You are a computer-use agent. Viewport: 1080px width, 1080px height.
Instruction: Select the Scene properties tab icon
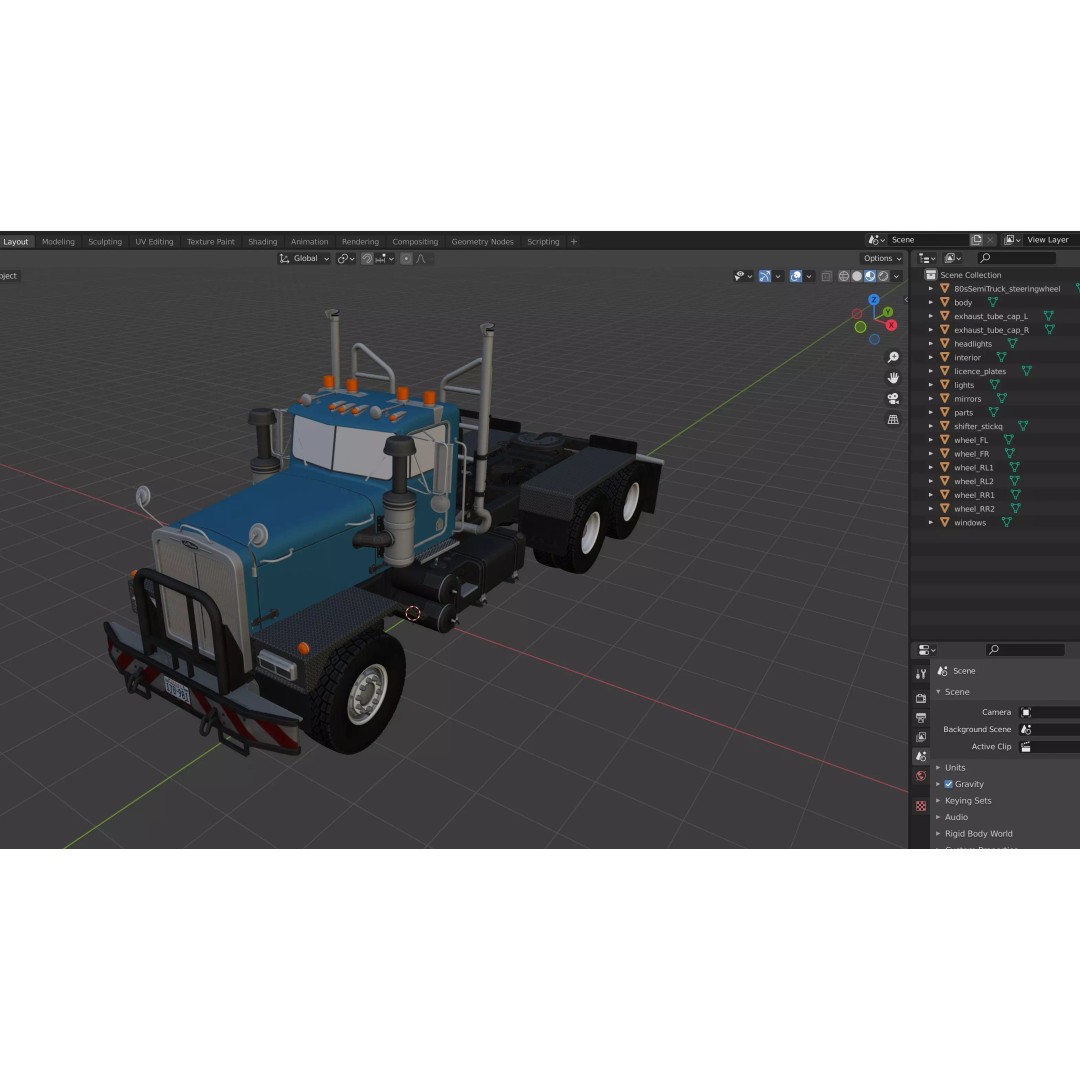920,756
